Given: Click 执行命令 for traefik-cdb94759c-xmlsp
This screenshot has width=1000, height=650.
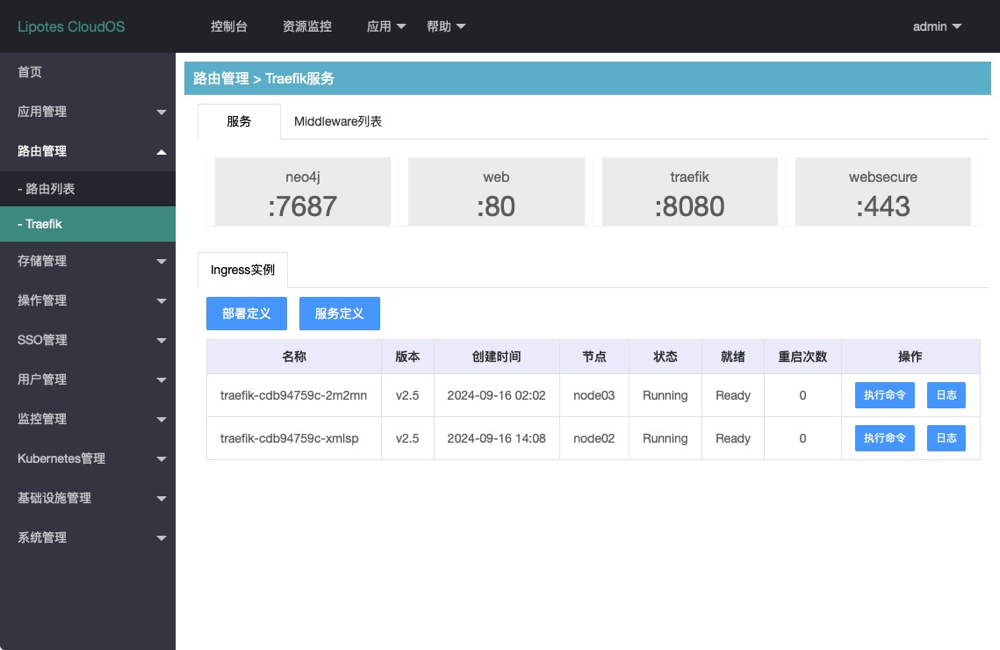Looking at the screenshot, I should 885,438.
